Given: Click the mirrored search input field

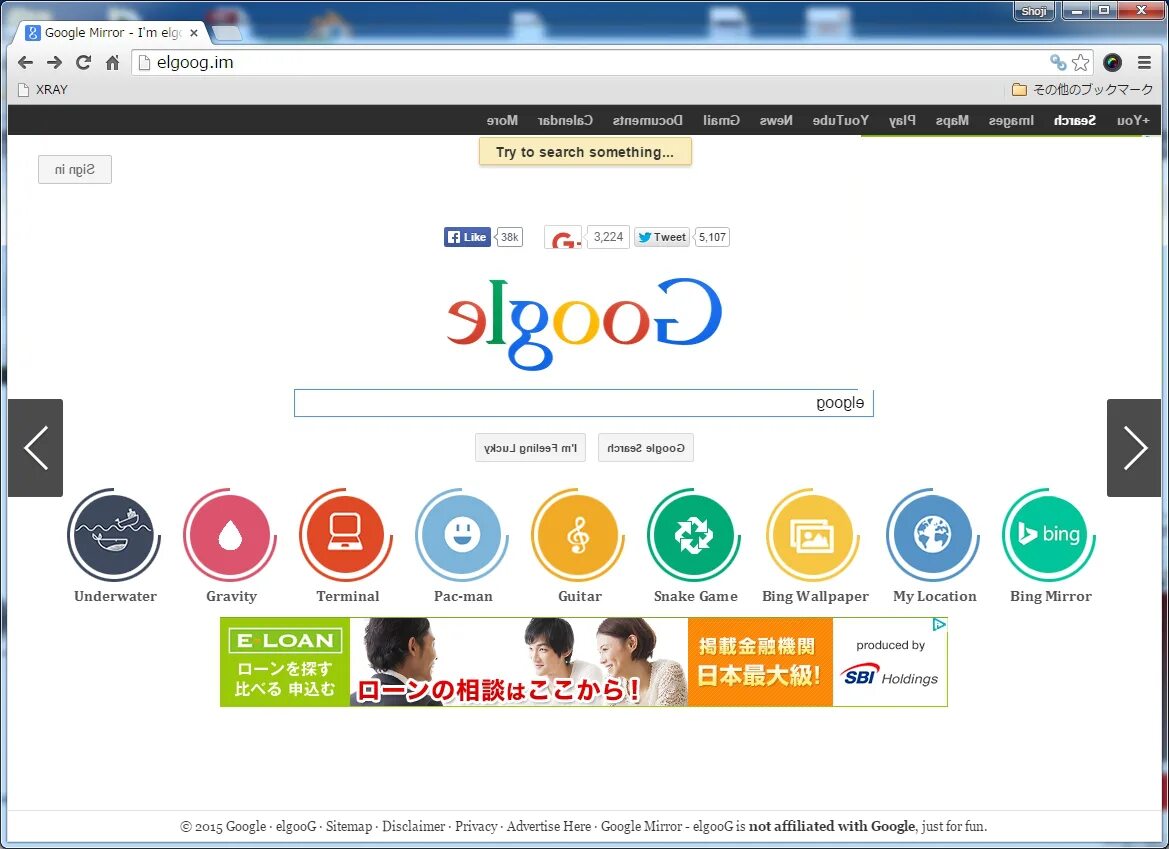Looking at the screenshot, I should 584,403.
